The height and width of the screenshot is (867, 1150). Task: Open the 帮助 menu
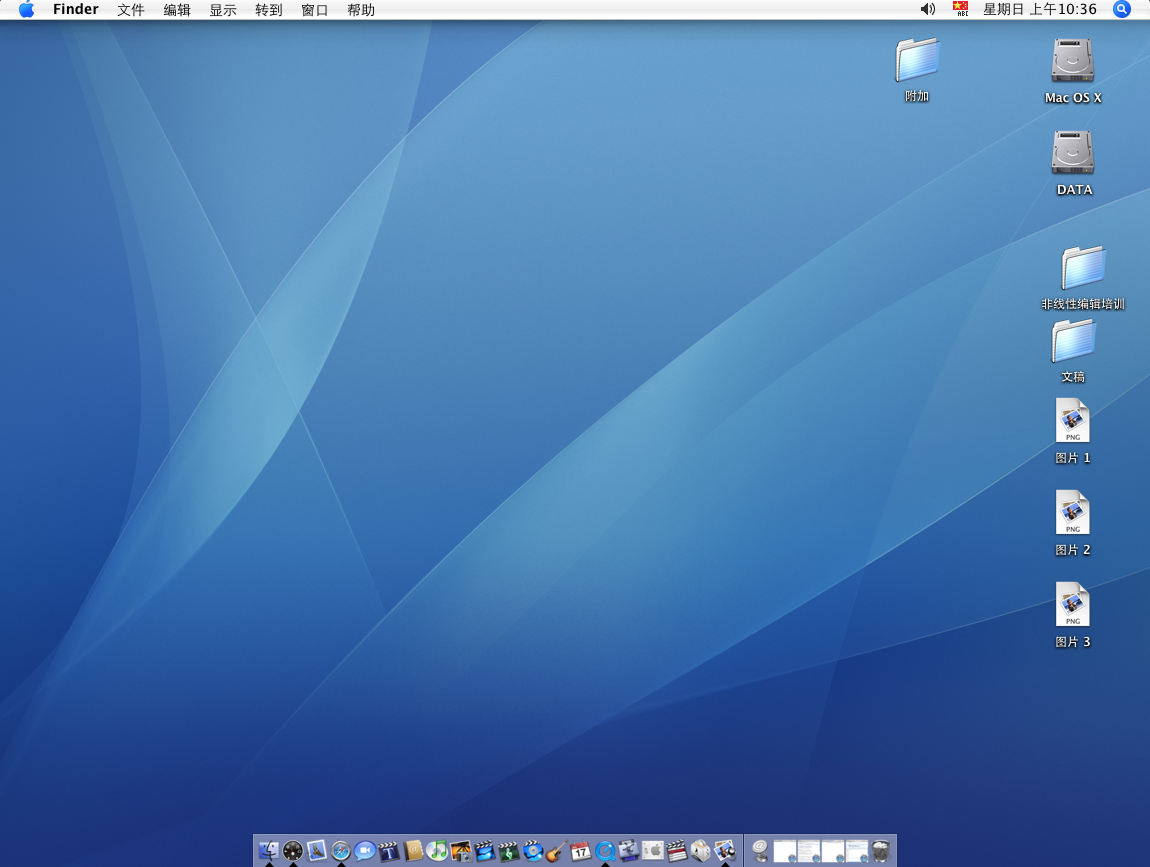[361, 10]
